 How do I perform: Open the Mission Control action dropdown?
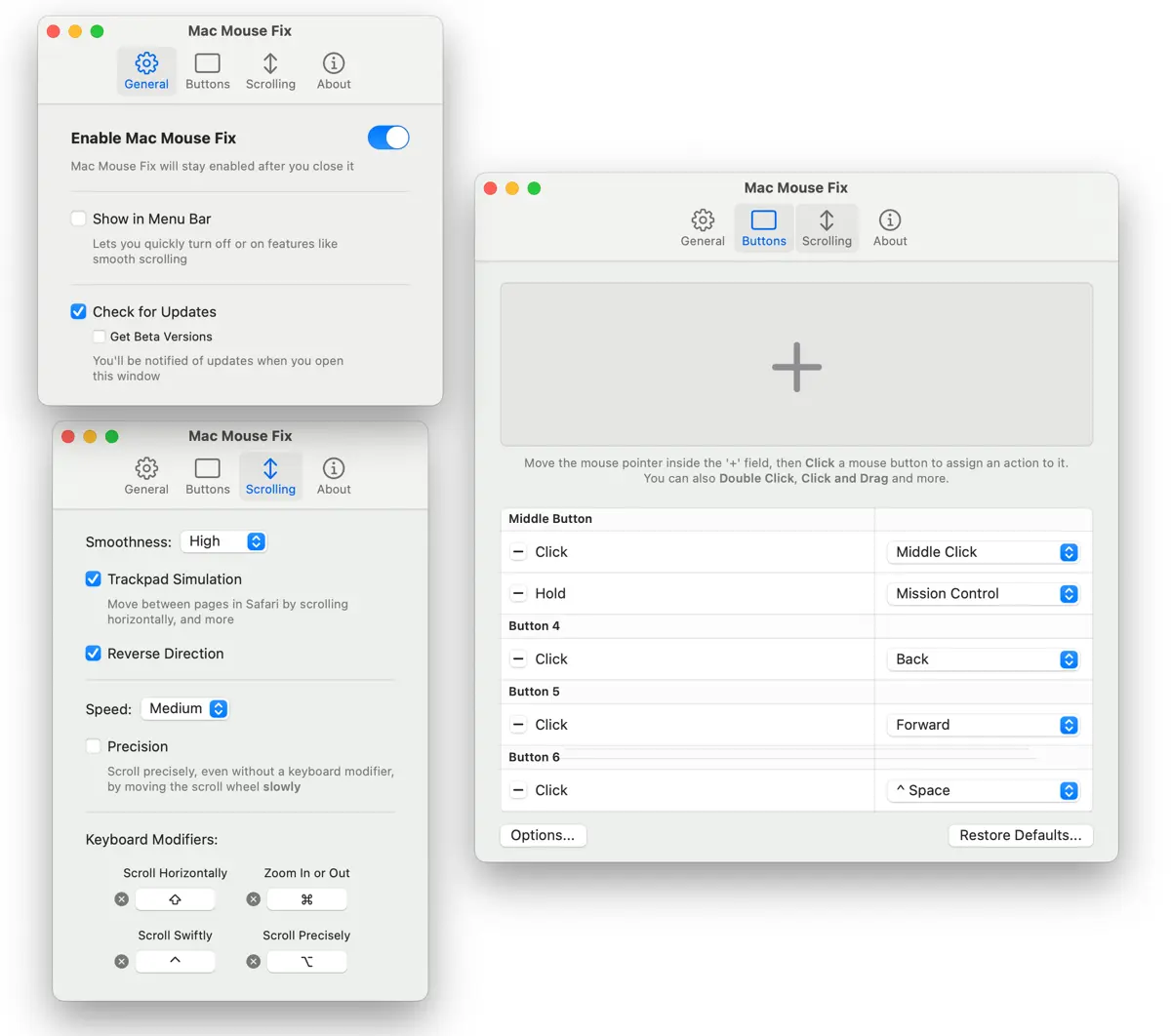tap(984, 593)
